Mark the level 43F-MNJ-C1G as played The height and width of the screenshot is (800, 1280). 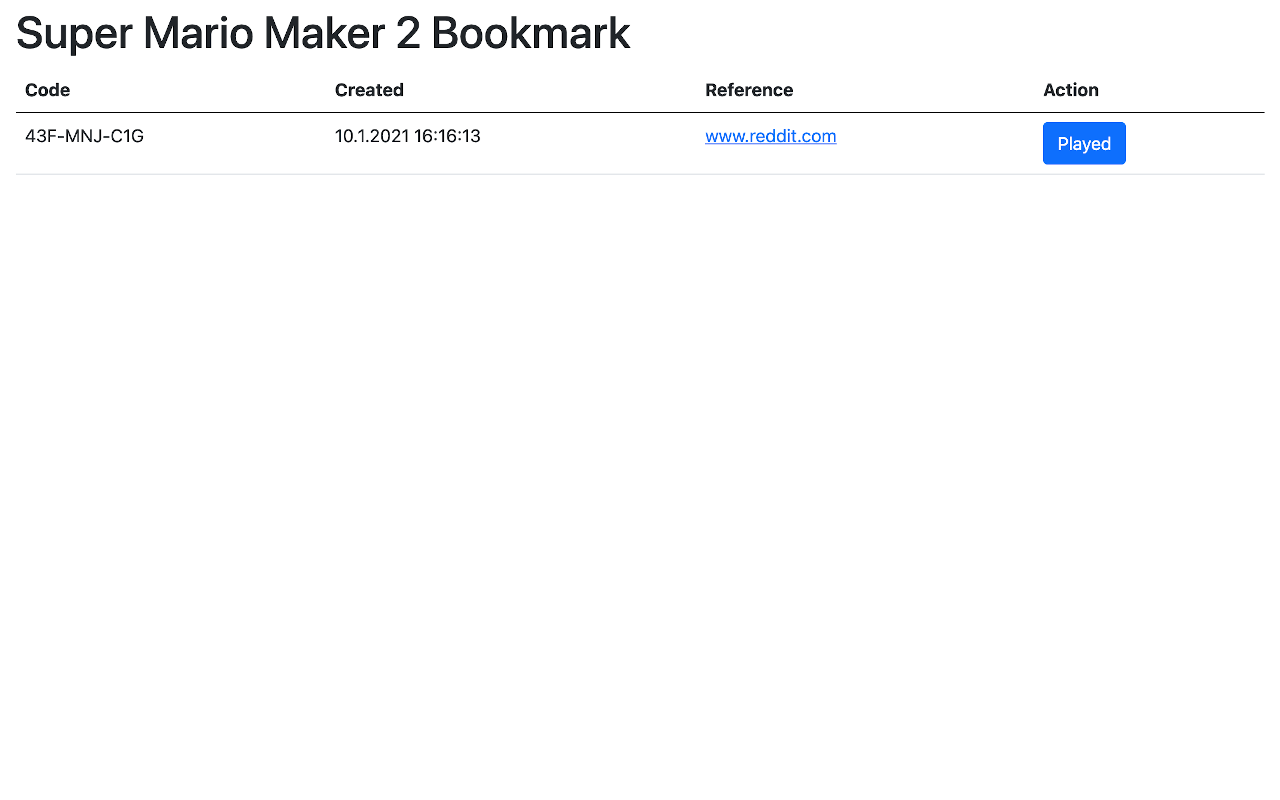[1084, 143]
